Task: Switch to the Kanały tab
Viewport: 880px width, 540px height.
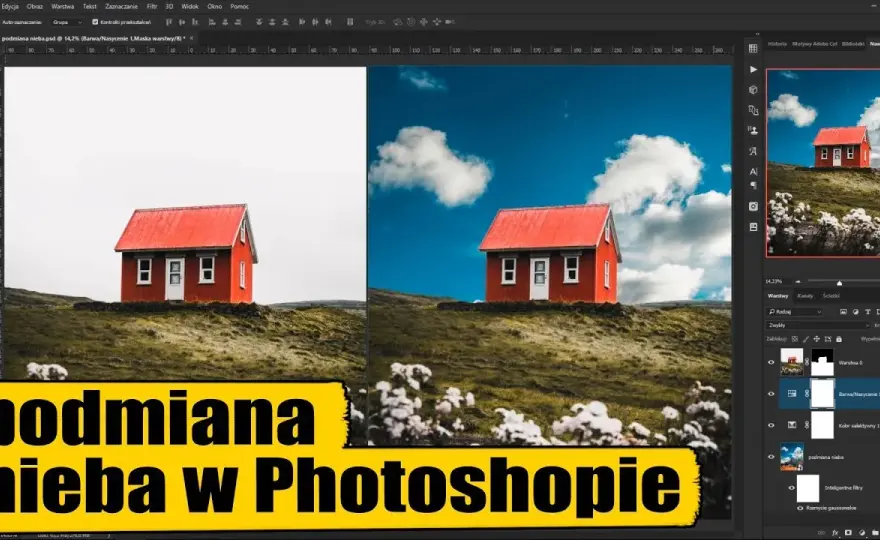Action: click(x=805, y=296)
